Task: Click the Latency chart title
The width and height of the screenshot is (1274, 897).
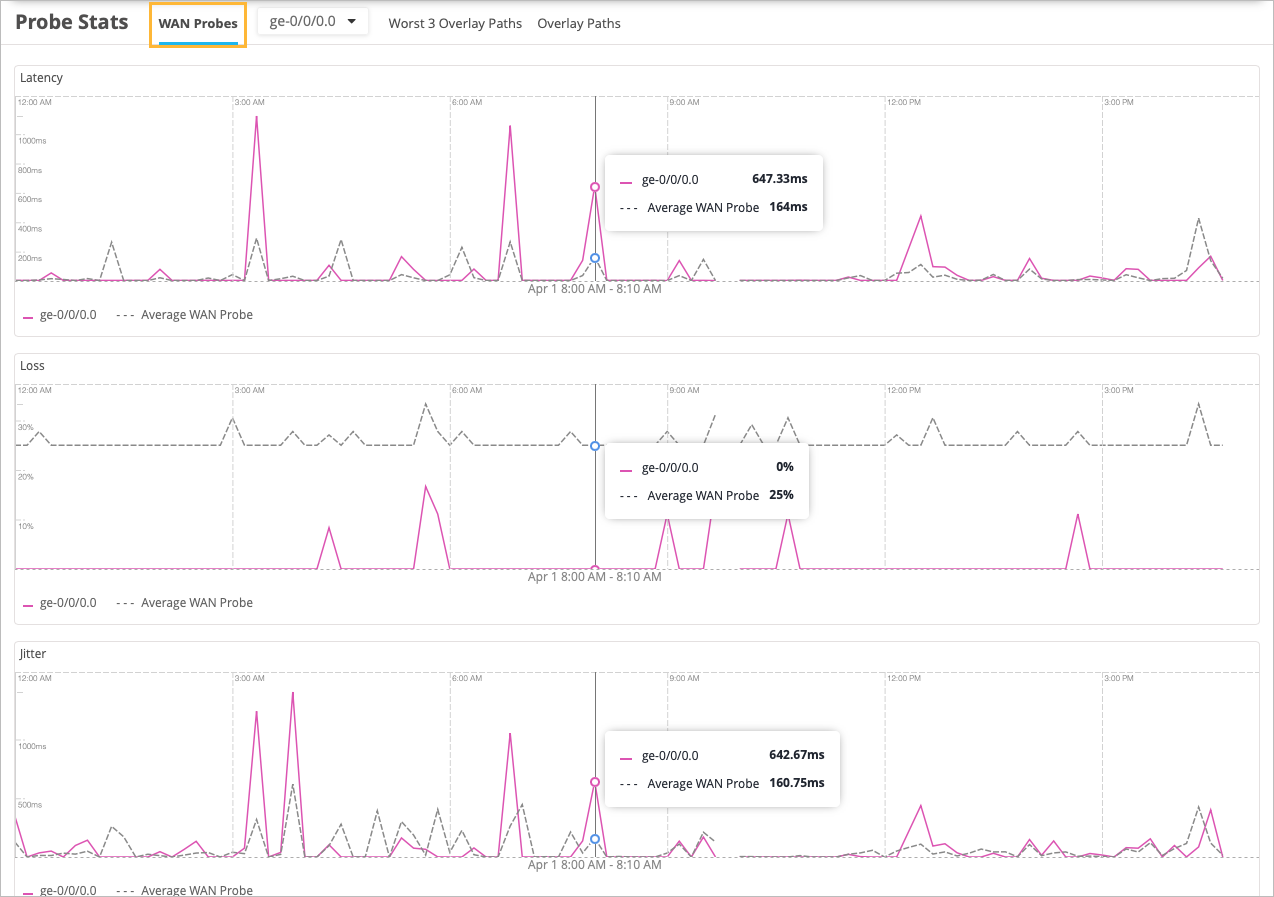Action: tap(42, 78)
